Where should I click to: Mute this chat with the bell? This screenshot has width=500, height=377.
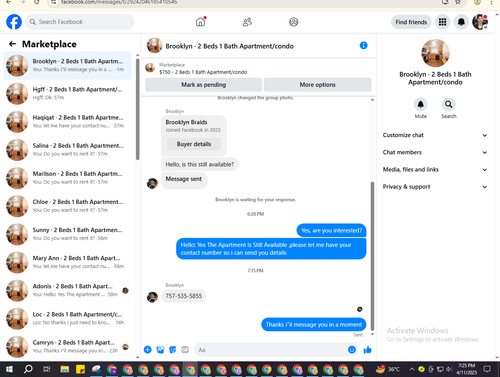tap(421, 104)
